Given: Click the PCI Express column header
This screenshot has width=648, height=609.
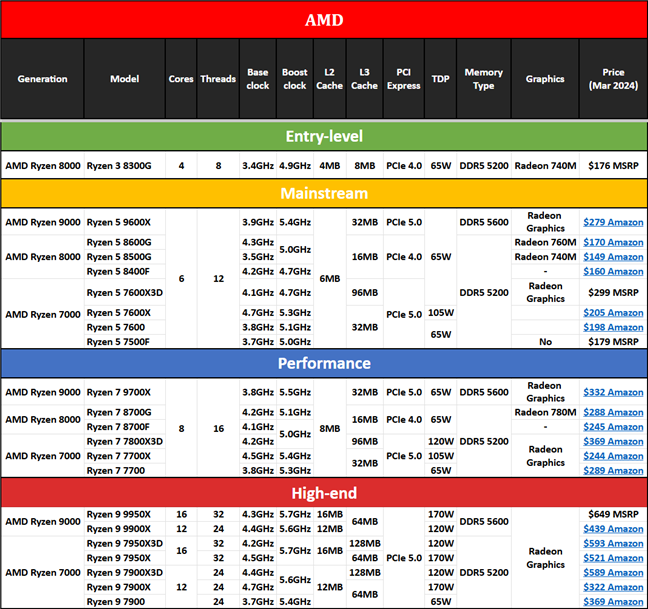Looking at the screenshot, I should 404,79.
